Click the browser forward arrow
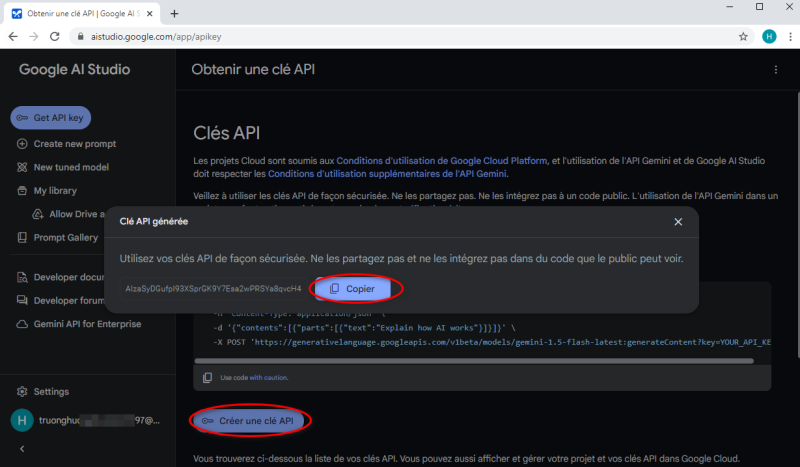 point(34,37)
